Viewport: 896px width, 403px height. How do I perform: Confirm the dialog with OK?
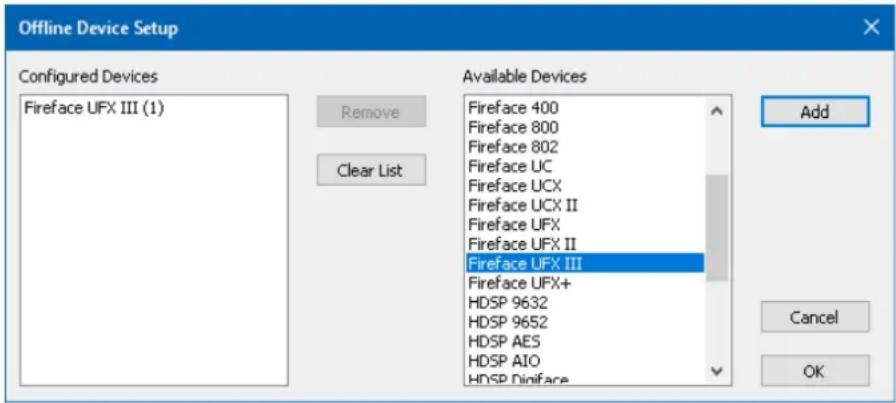click(815, 371)
